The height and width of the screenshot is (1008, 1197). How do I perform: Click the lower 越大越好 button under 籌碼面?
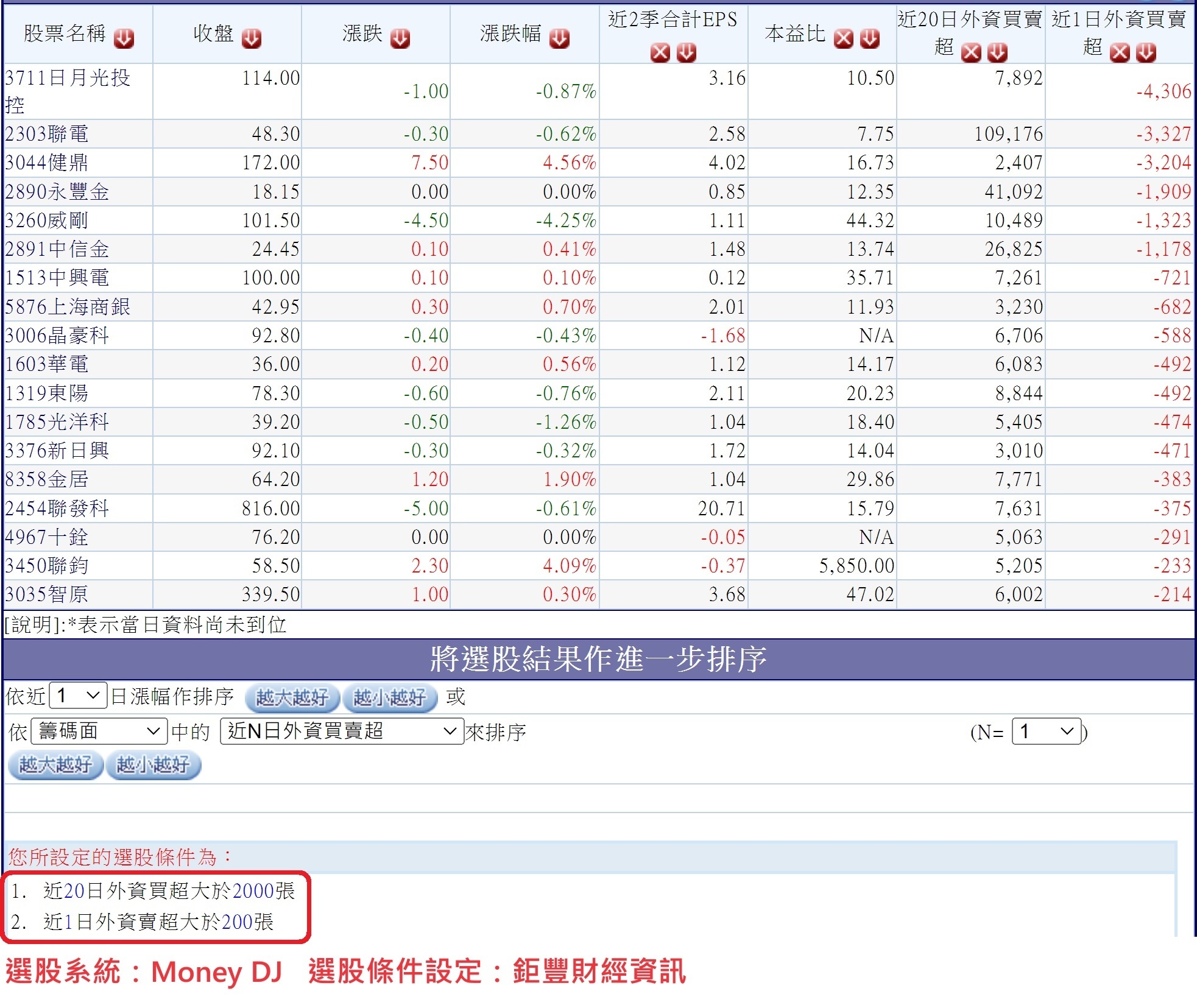55,765
